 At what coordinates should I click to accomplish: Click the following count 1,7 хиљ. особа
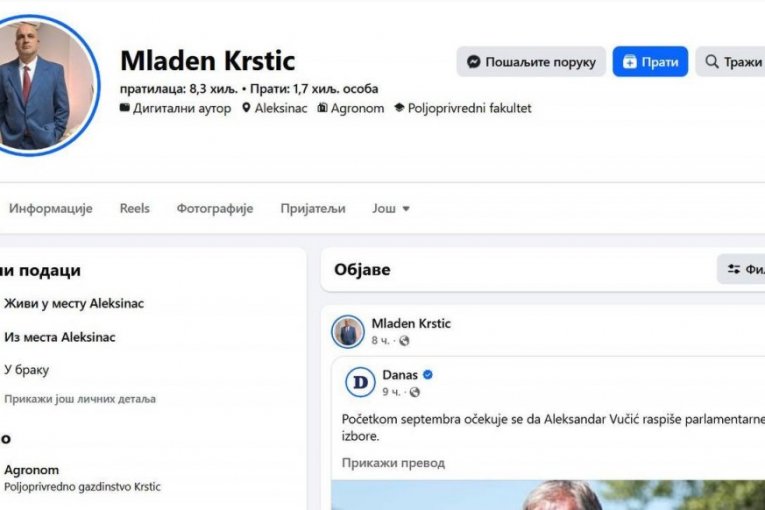(x=314, y=89)
